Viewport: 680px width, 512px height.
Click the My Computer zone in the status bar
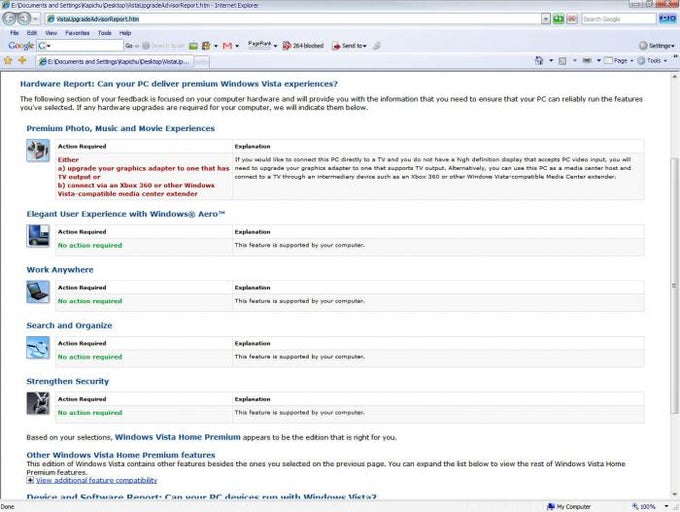coord(569,506)
